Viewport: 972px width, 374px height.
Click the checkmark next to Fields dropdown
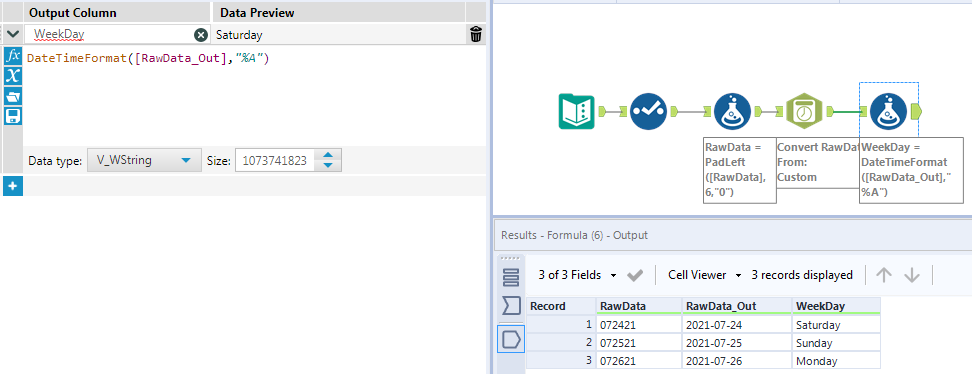pos(635,275)
